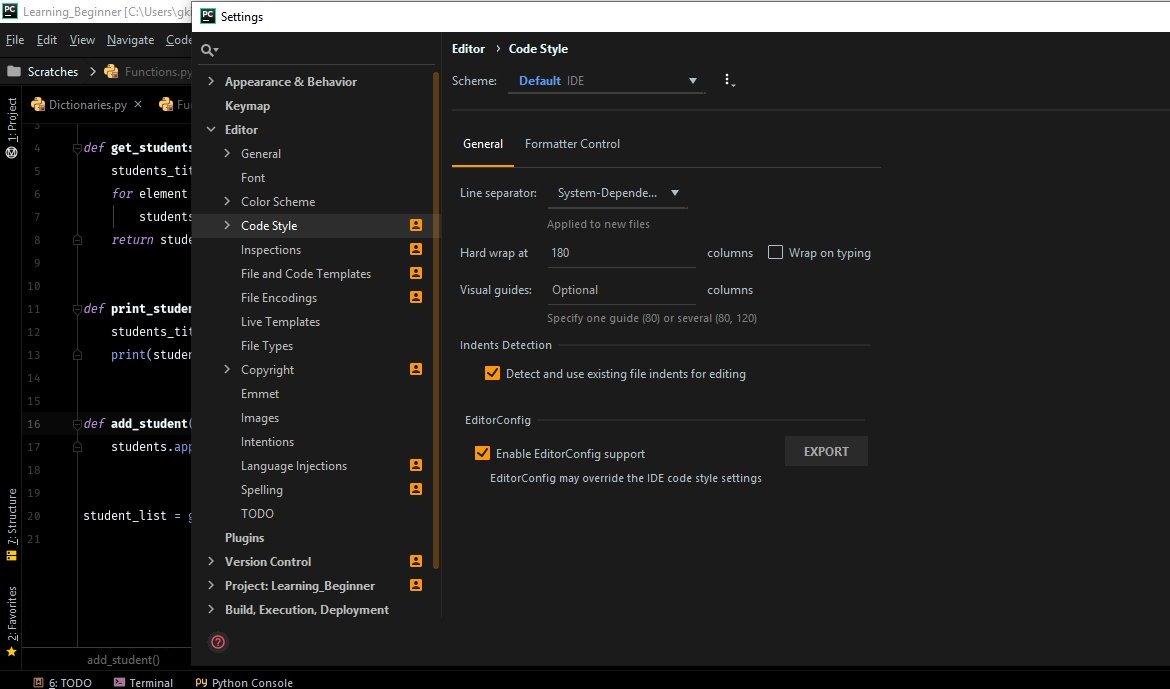Open the scheme actions three-dot menu

(728, 81)
